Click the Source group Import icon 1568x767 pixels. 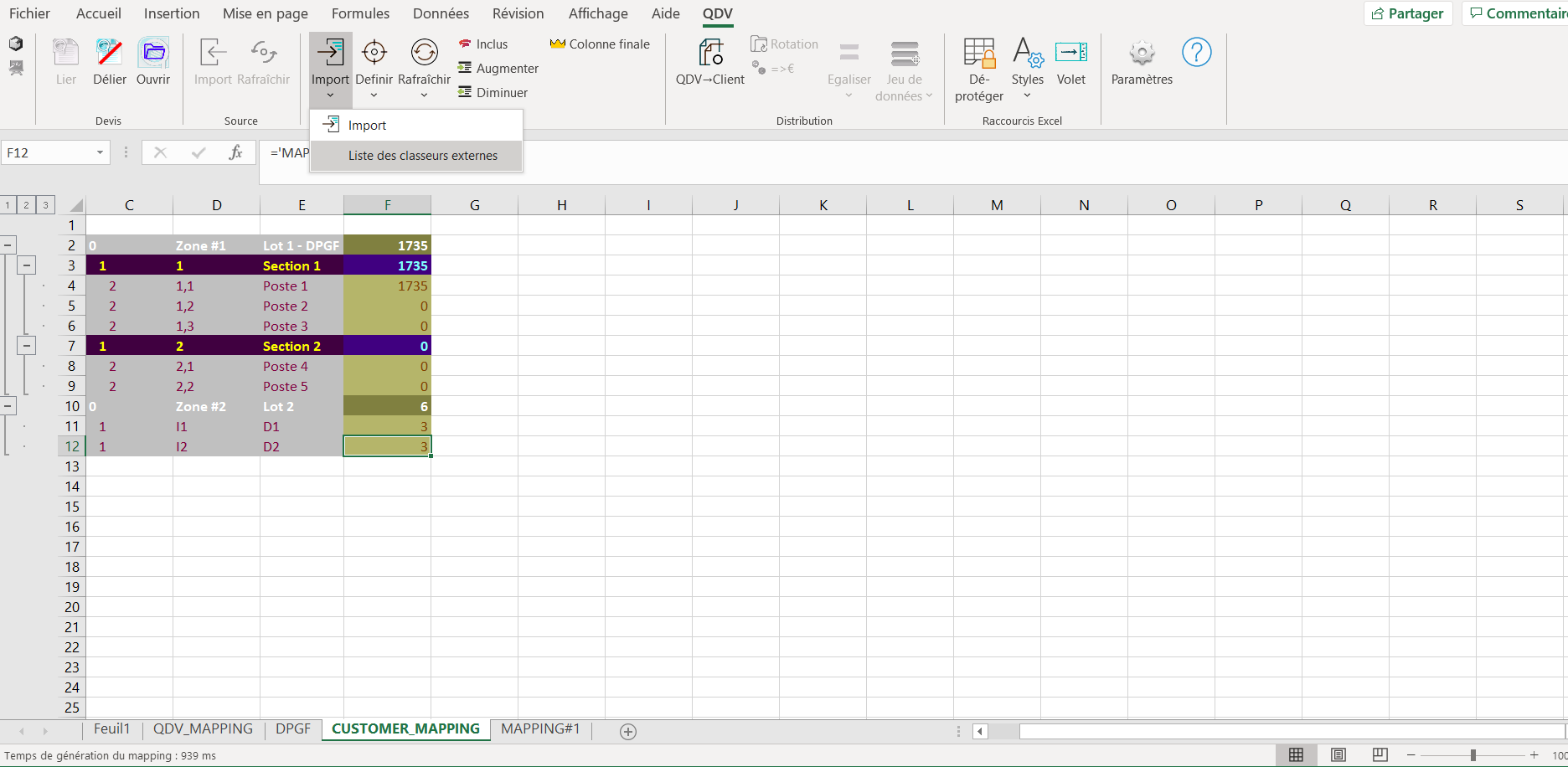coord(213,53)
